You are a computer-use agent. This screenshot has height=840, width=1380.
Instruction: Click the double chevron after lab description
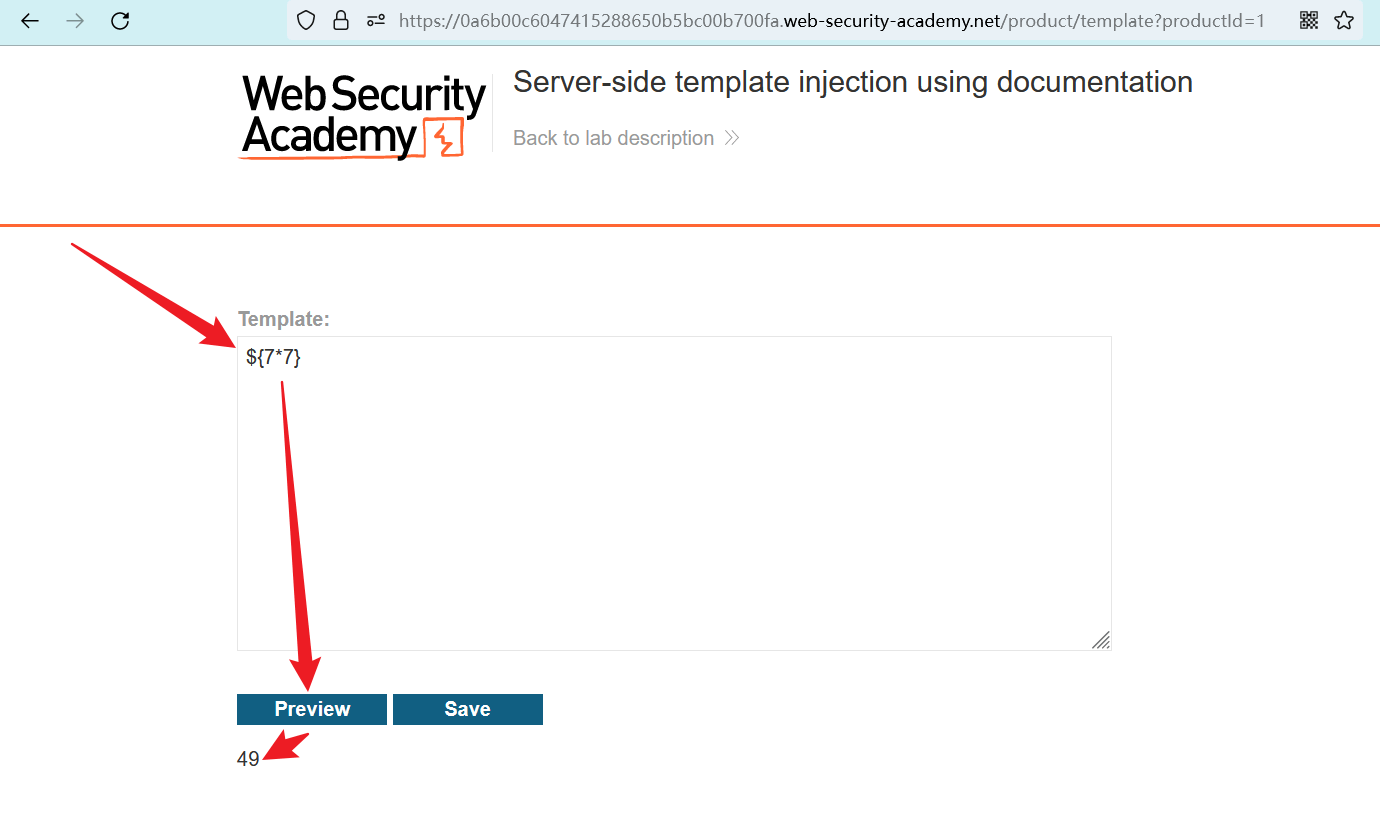point(732,138)
